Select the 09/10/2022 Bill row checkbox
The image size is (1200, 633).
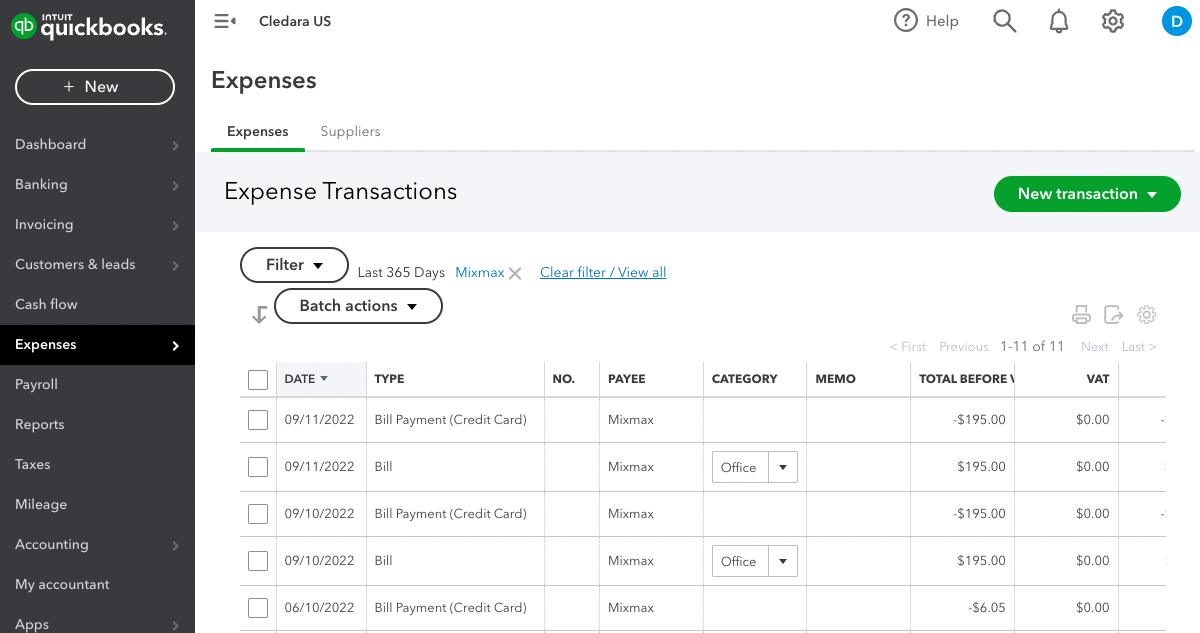pos(258,561)
